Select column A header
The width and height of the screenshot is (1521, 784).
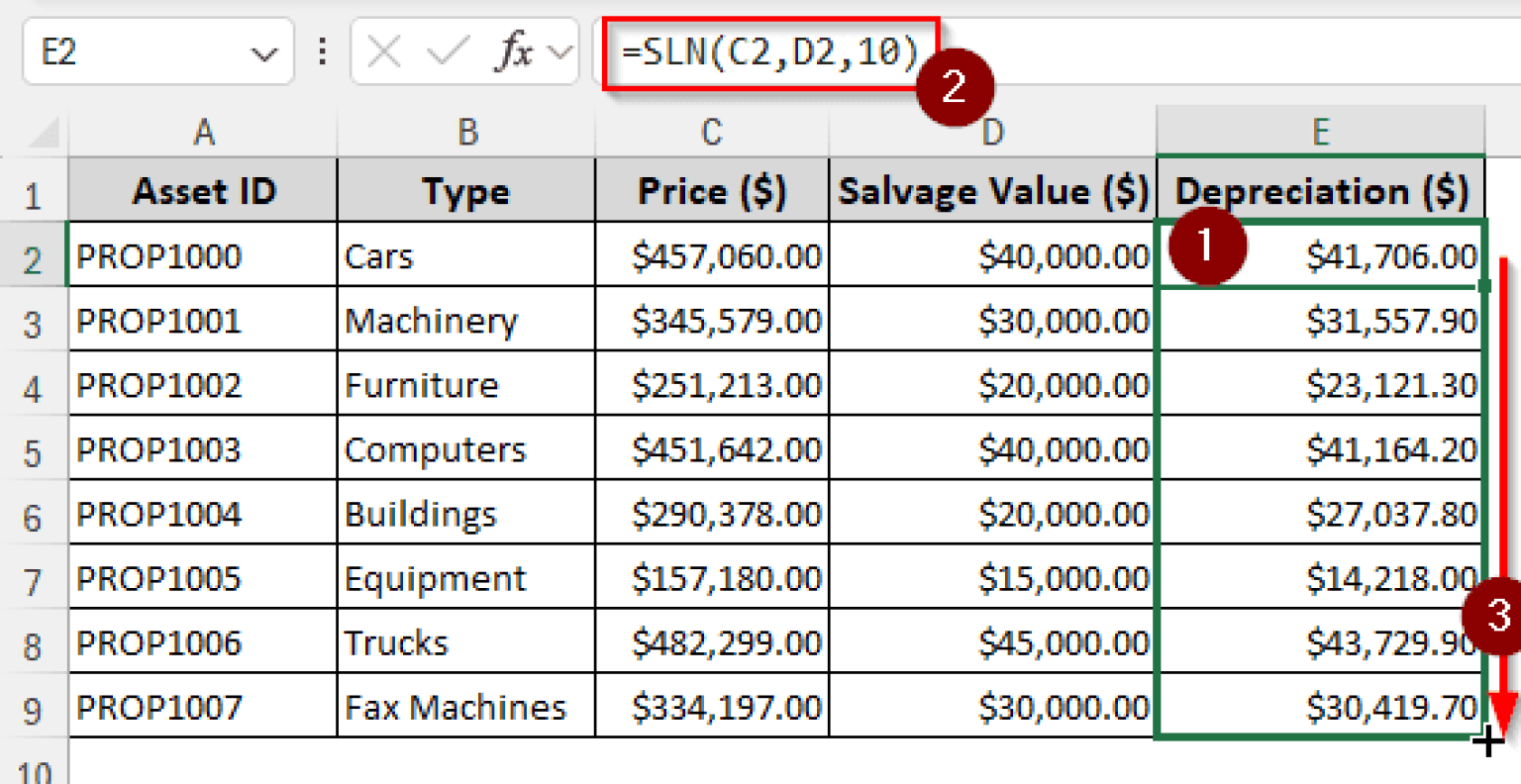(x=202, y=131)
